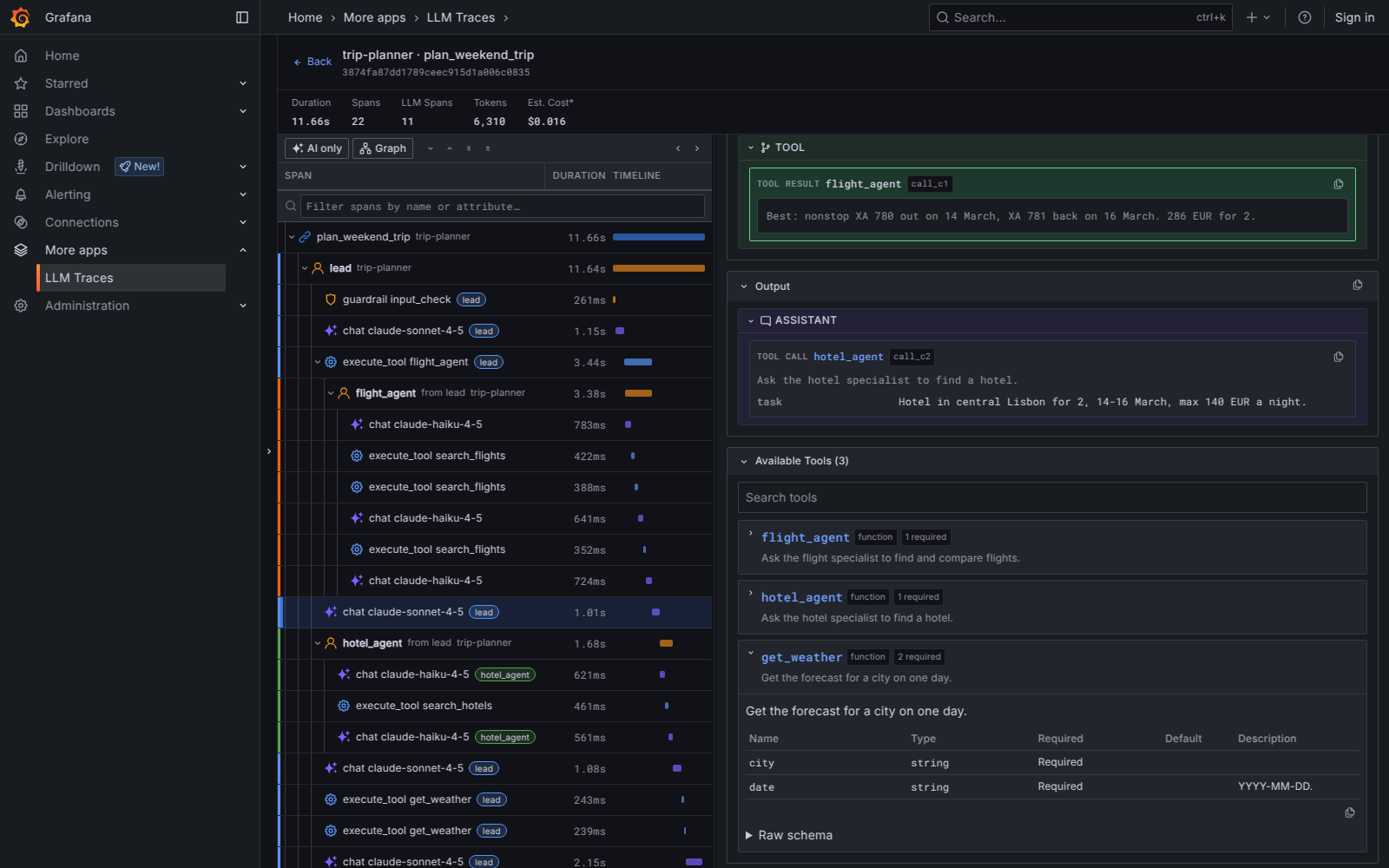Expand the Dashboards menu section
The image size is (1389, 868).
coord(243,111)
